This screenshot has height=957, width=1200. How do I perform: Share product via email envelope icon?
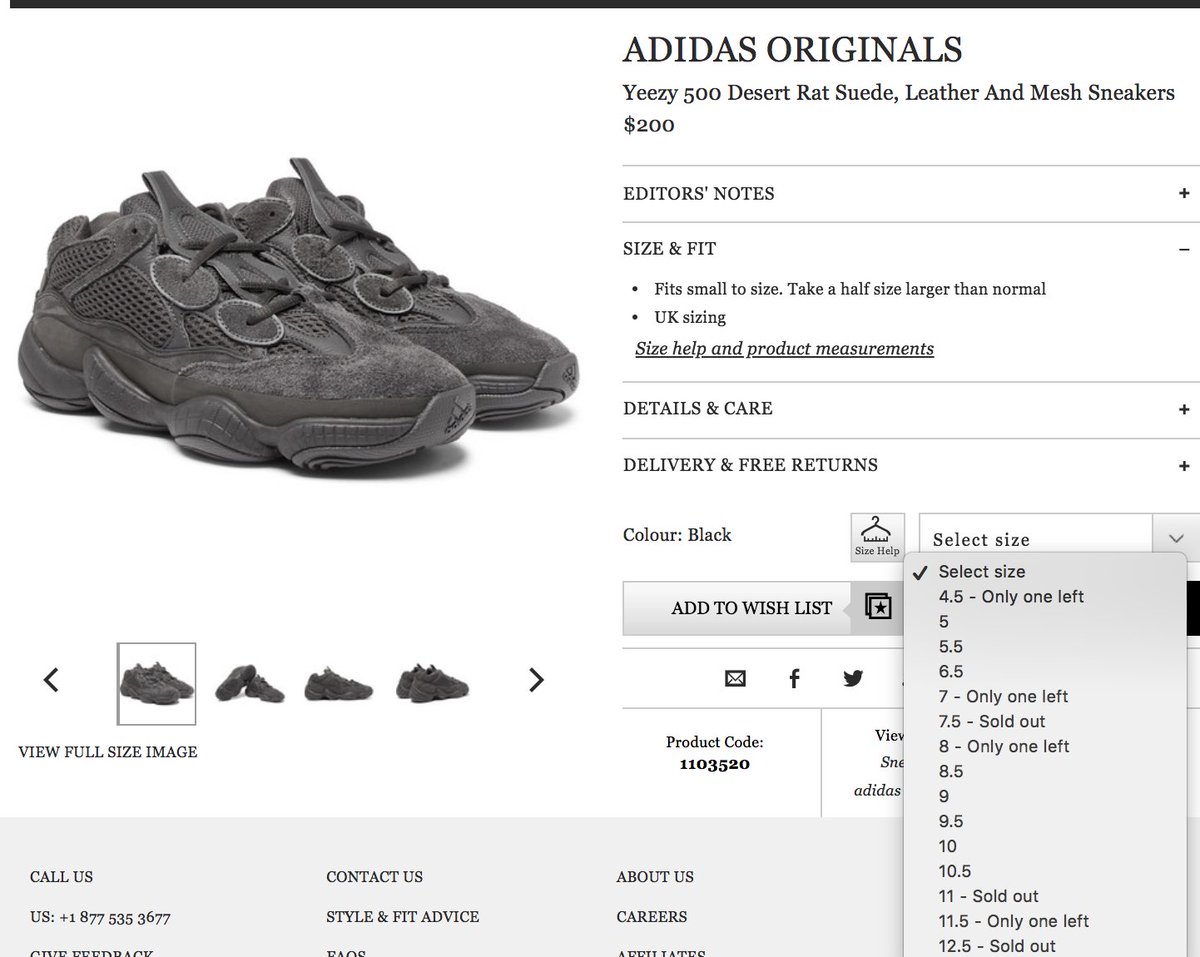click(x=735, y=679)
